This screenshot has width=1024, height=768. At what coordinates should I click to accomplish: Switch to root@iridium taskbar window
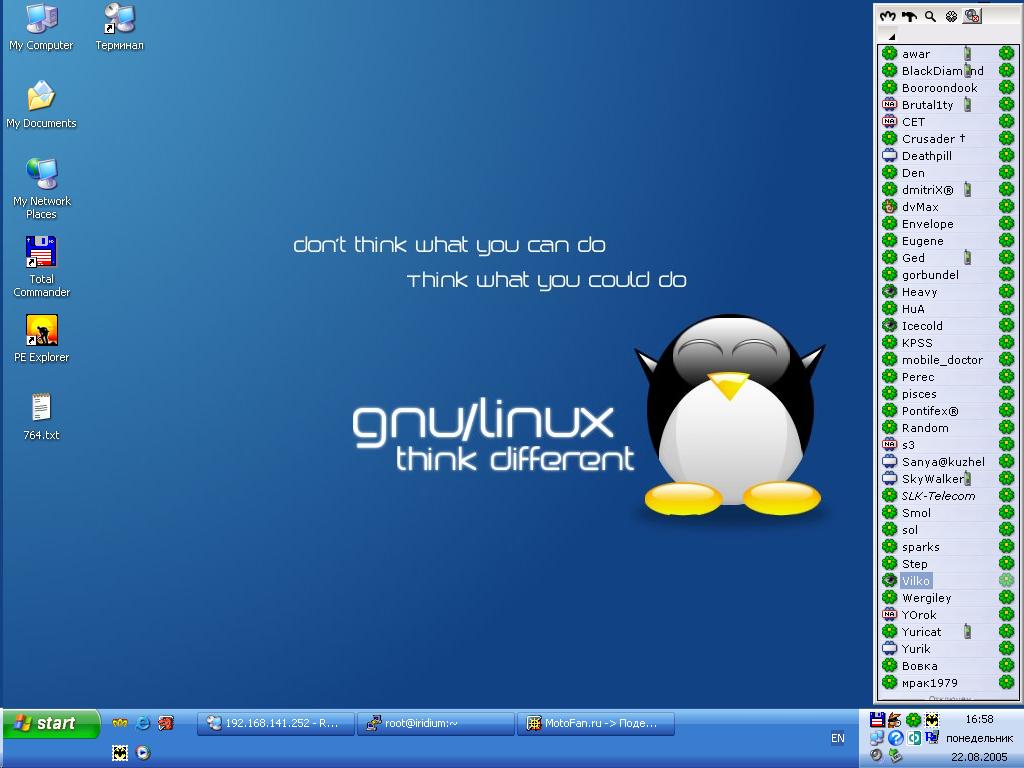pyautogui.click(x=436, y=723)
